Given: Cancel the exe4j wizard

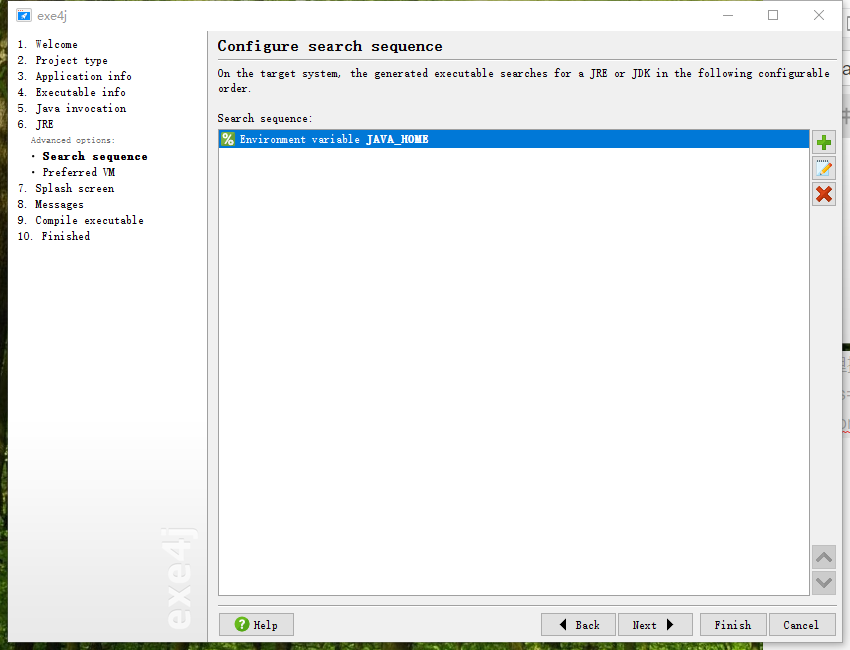Looking at the screenshot, I should [x=802, y=625].
